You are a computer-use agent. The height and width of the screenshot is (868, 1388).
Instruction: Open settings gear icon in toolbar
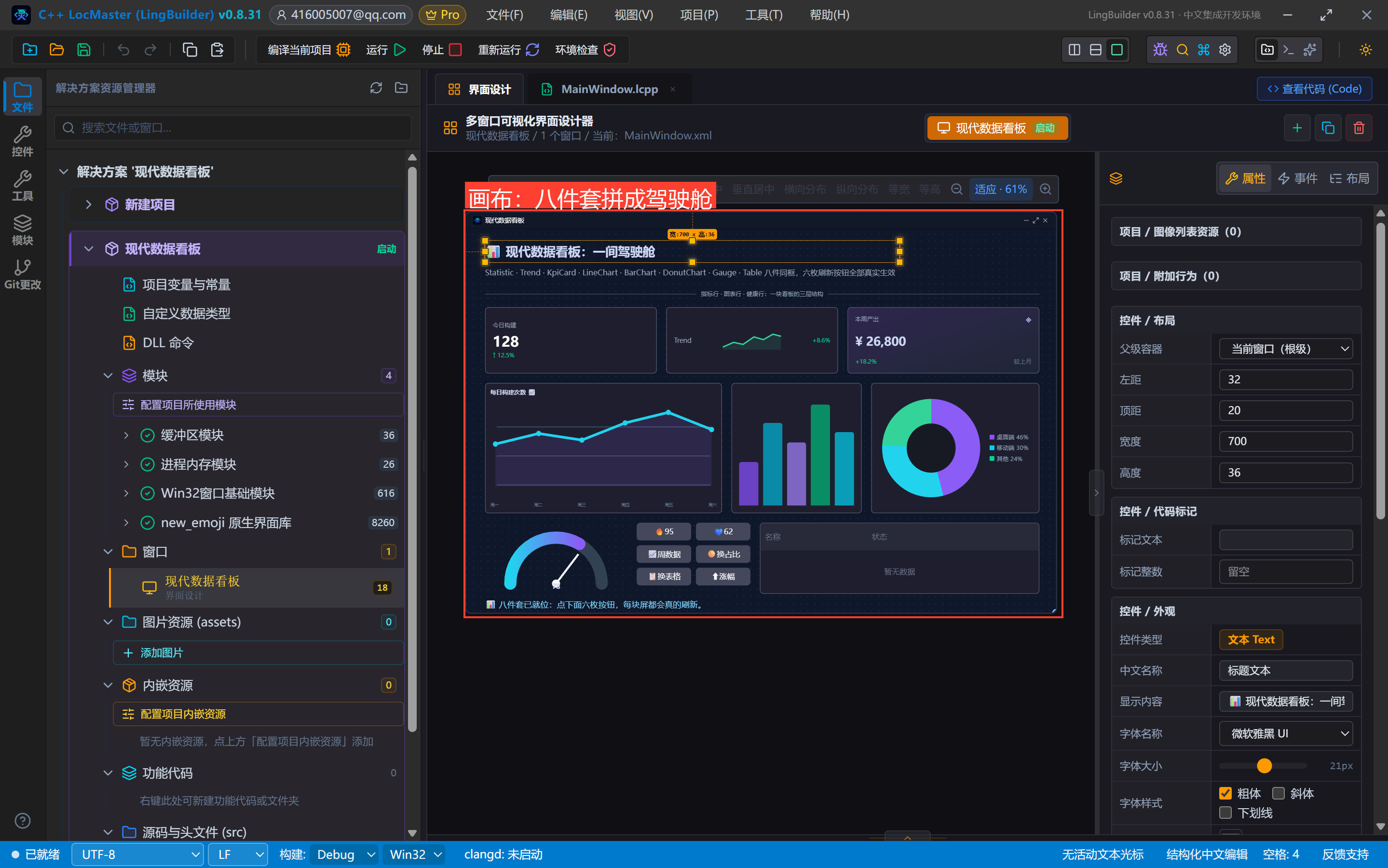[x=1225, y=50]
